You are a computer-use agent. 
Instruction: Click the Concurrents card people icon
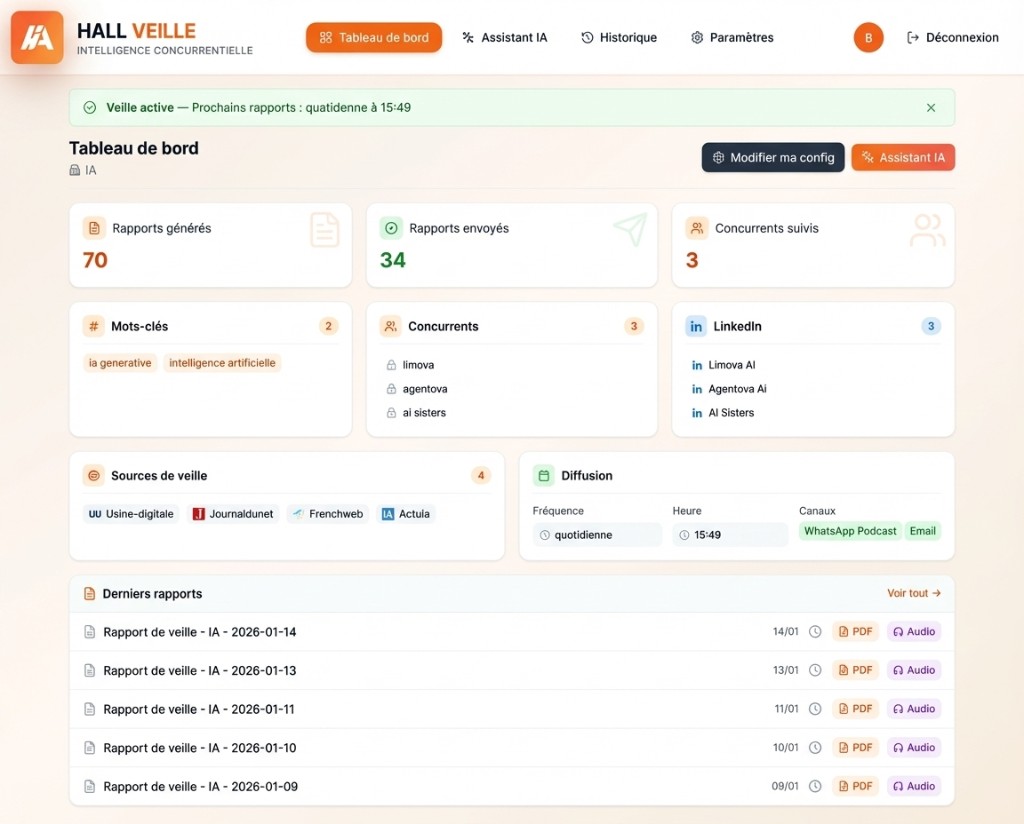coord(391,326)
